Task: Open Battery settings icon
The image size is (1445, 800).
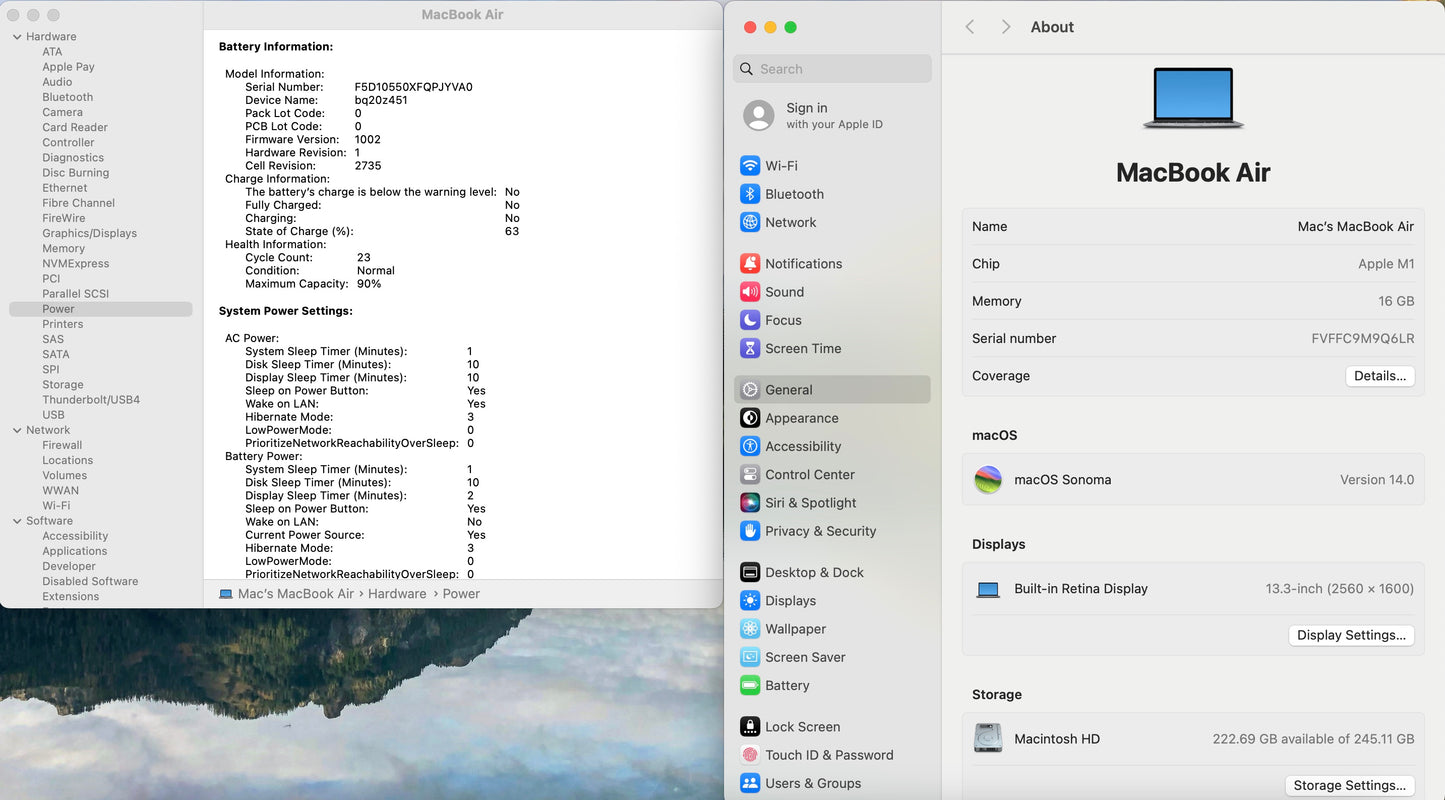Action: 749,686
